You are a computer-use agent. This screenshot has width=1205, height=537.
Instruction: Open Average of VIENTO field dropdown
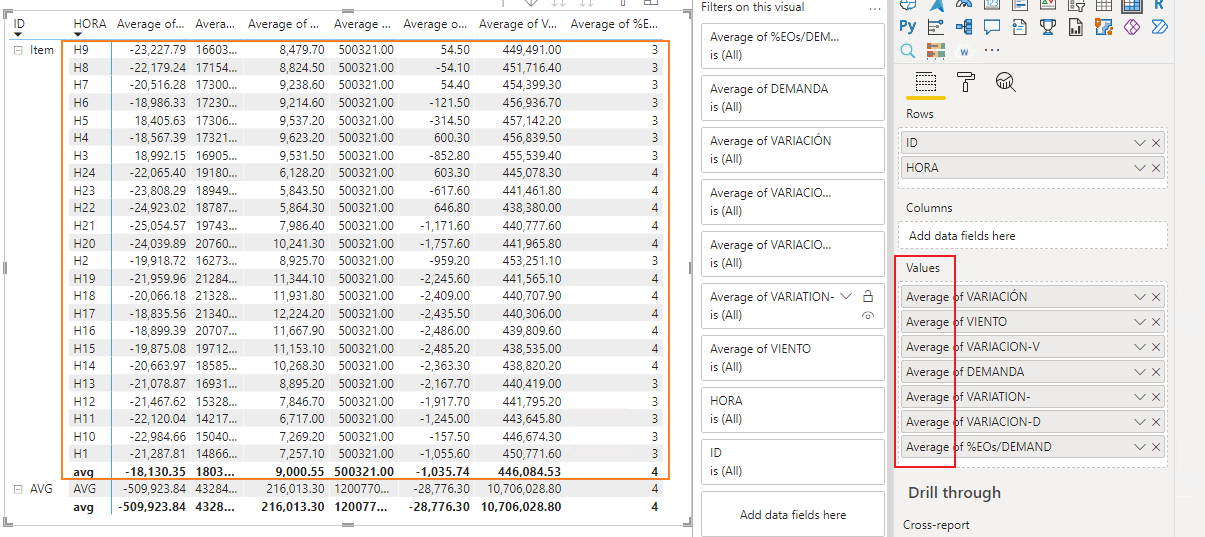pos(1139,322)
